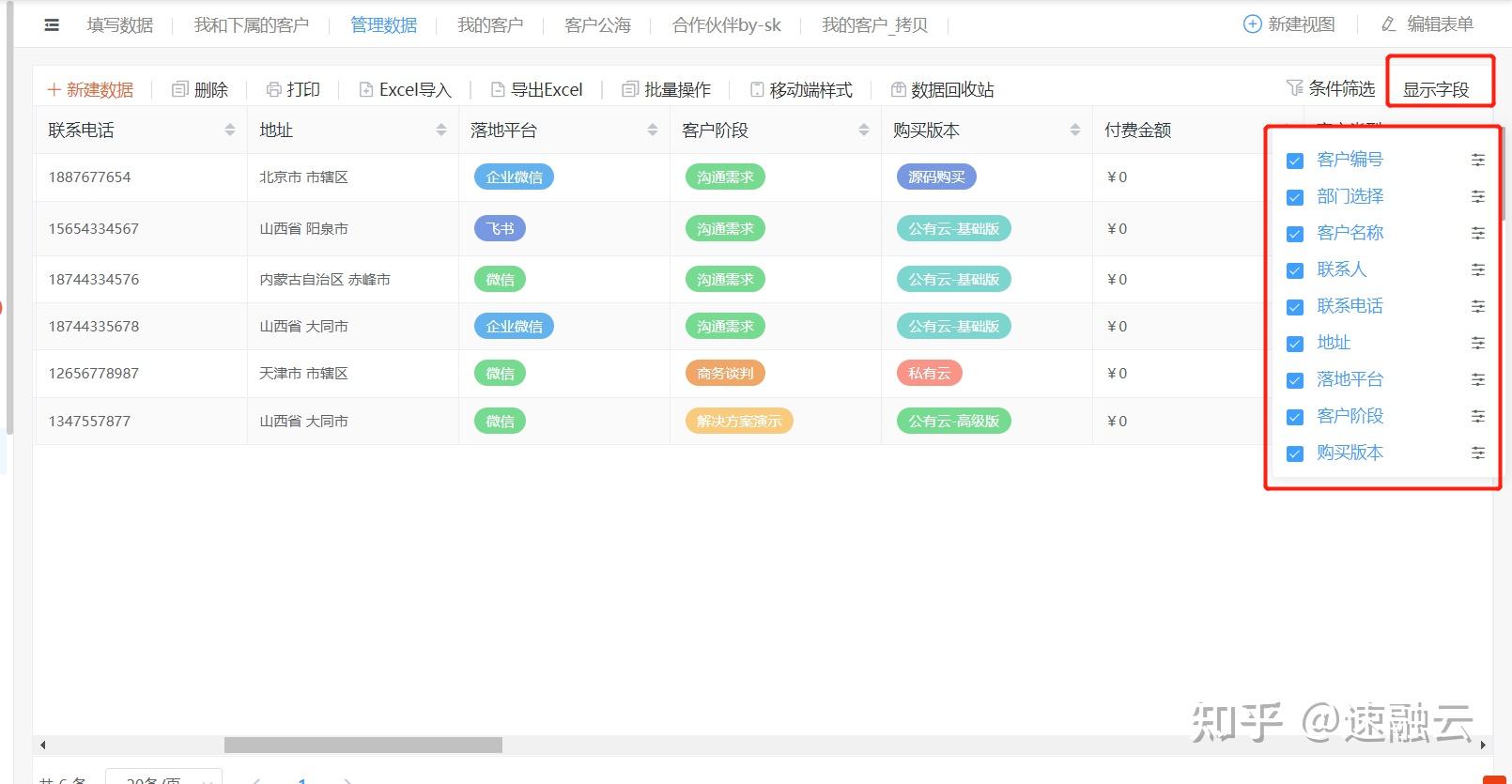Uncheck the 落地平台 field checkbox
This screenshot has width=1512, height=784.
click(x=1295, y=380)
